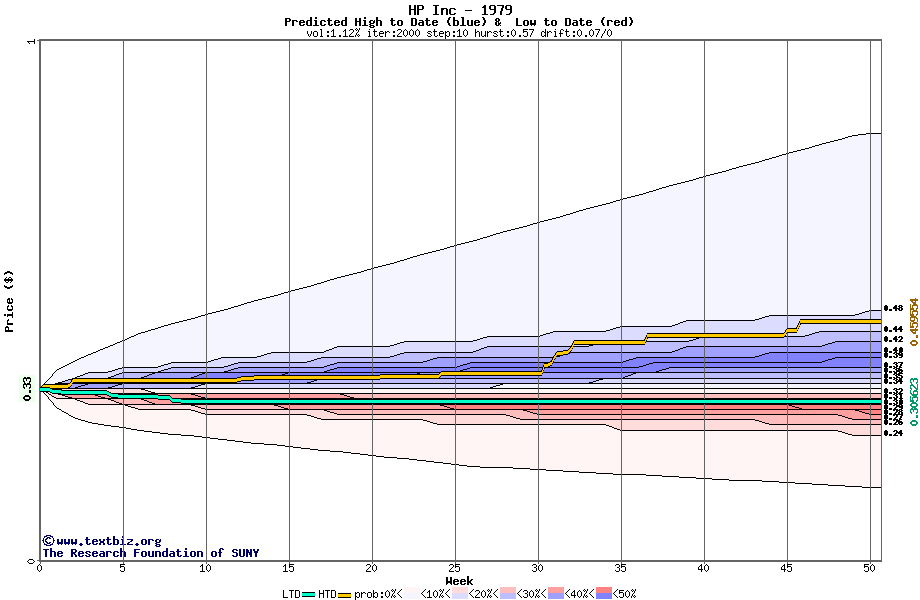Click the '0.44' price level label
Viewport: 920px width, 600px height.
pos(893,329)
